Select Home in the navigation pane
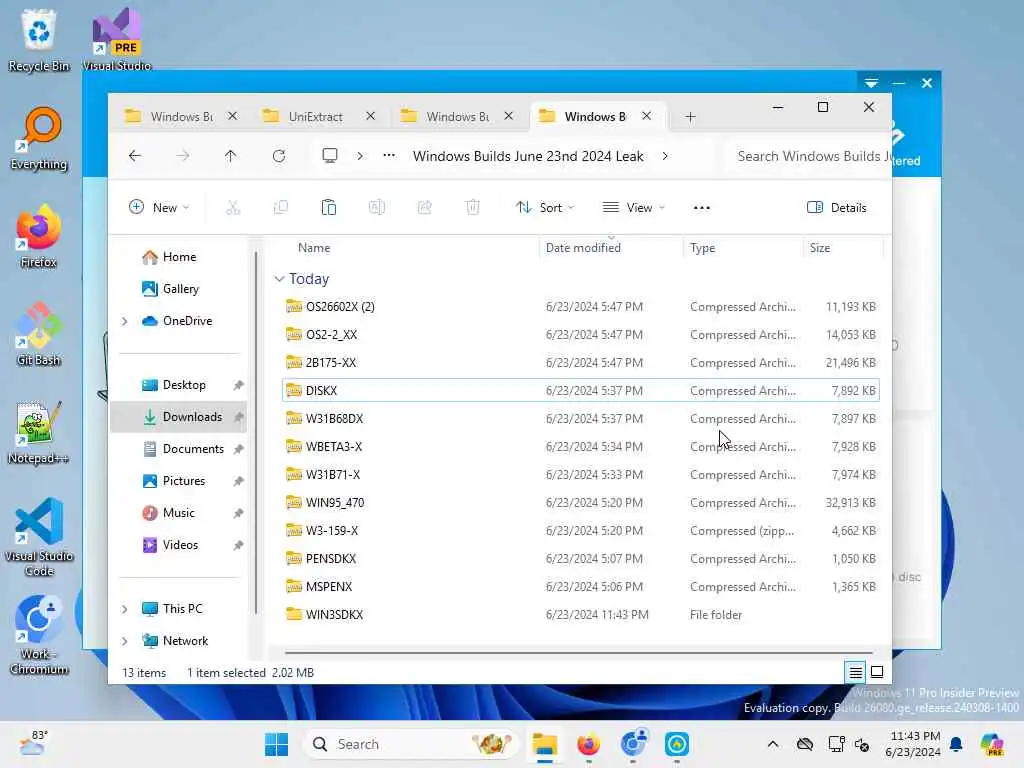The height and width of the screenshot is (768, 1024). tap(179, 257)
